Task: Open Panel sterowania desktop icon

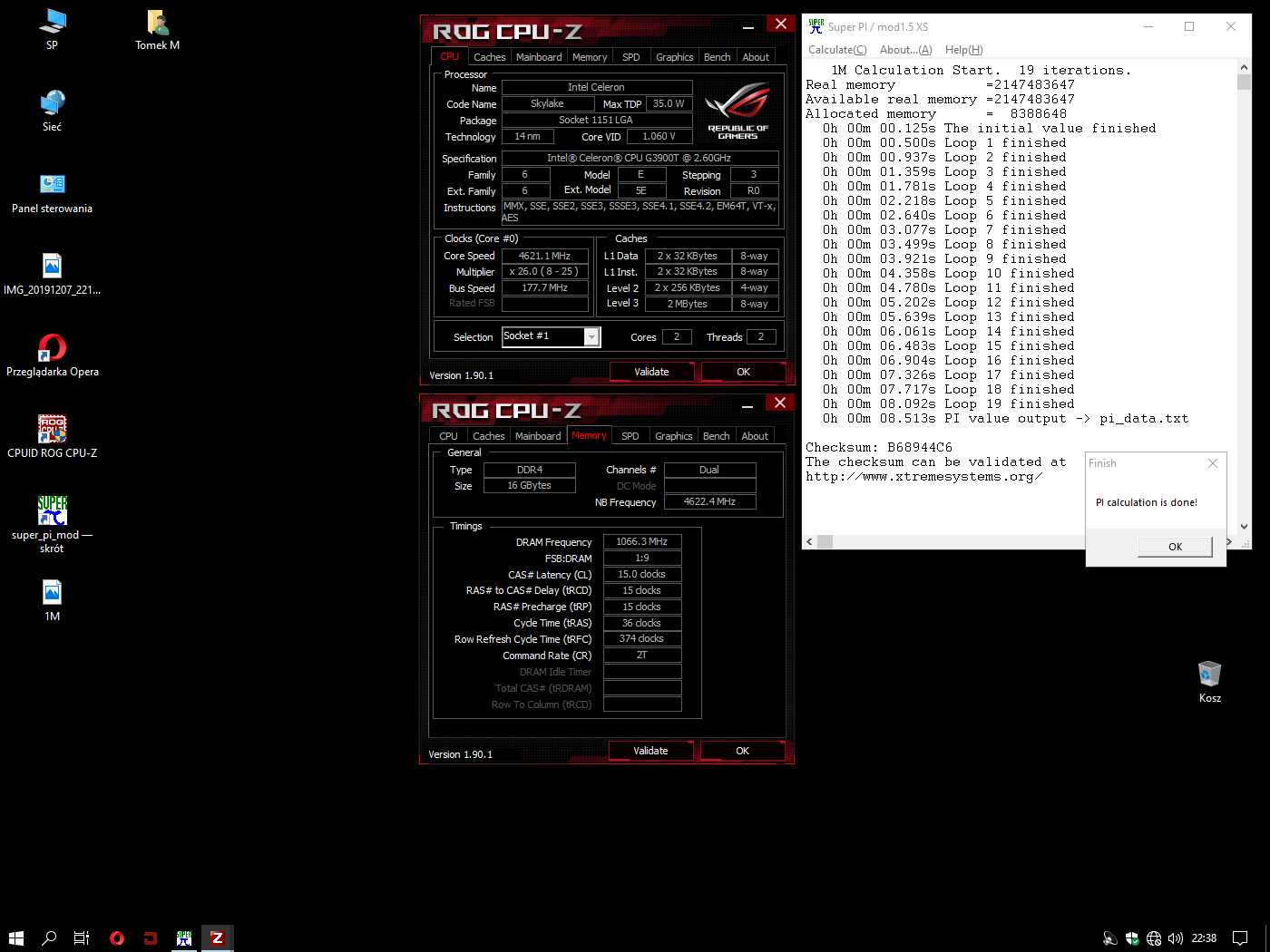Action: point(52,192)
